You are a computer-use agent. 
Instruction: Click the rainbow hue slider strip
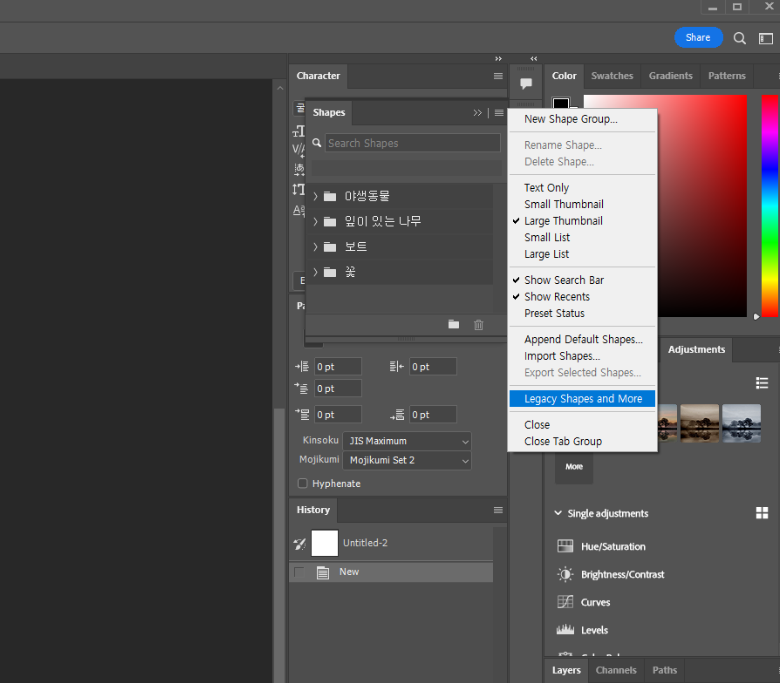click(x=769, y=205)
